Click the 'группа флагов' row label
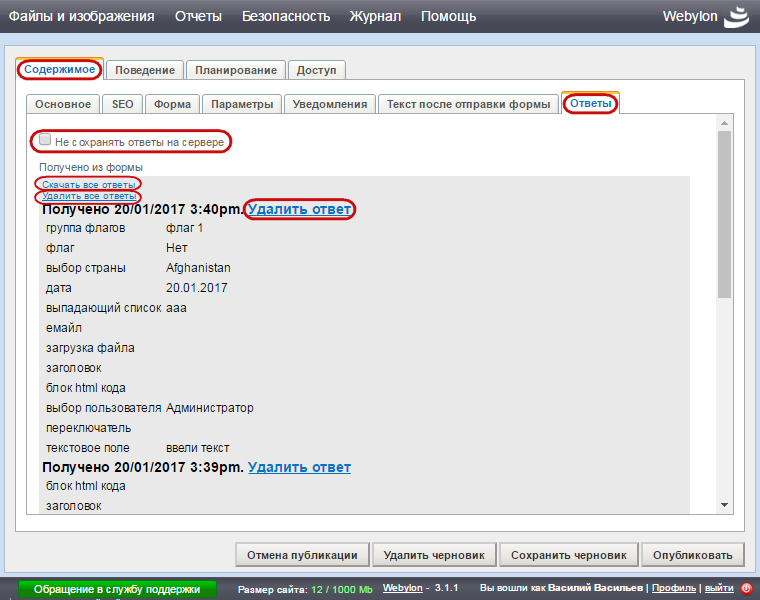Screen dimensions: 760x600 pos(86,228)
